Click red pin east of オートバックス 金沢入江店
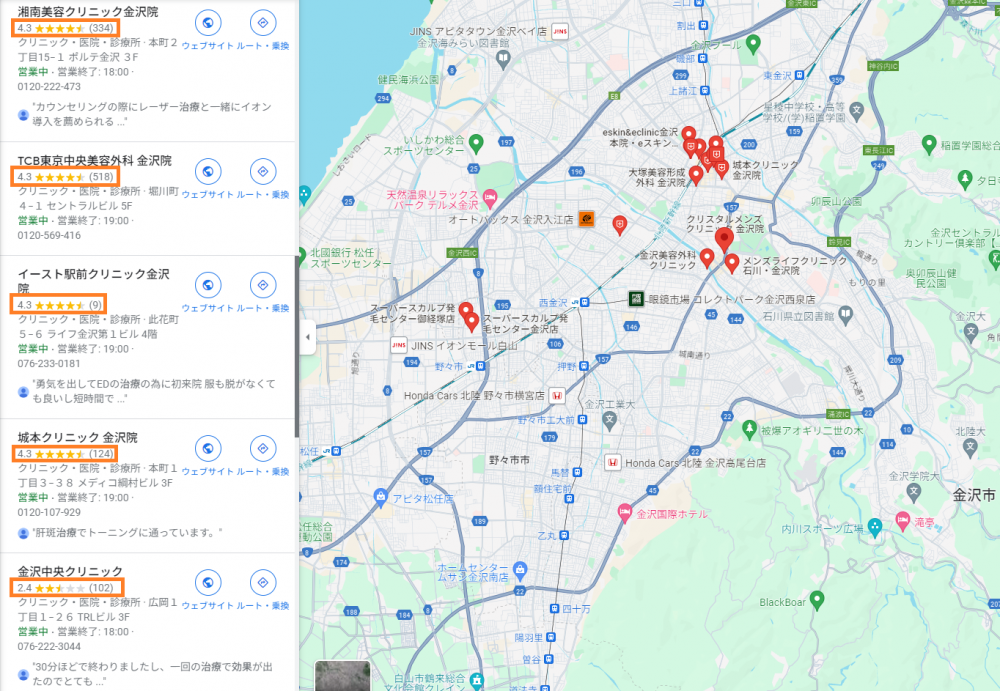This screenshot has height=691, width=1000. (619, 225)
